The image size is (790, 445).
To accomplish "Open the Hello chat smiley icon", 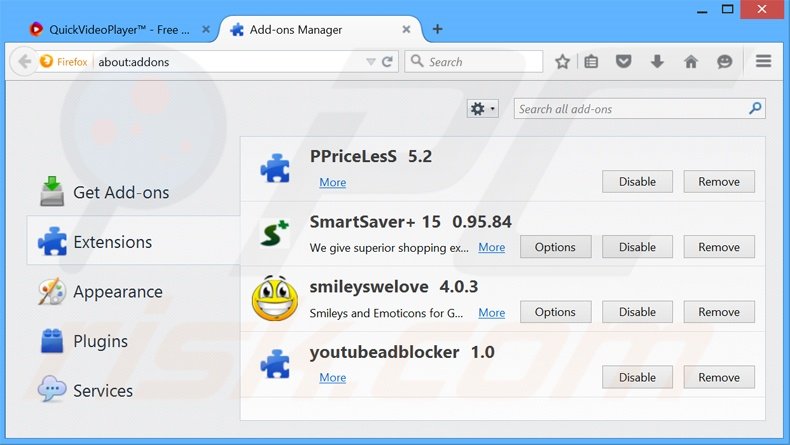I will click(725, 61).
